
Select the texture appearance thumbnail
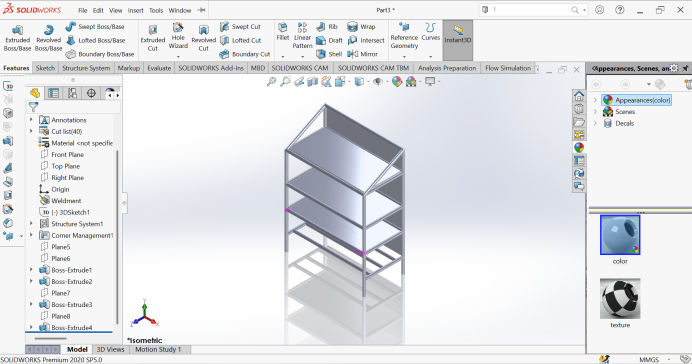[620, 298]
